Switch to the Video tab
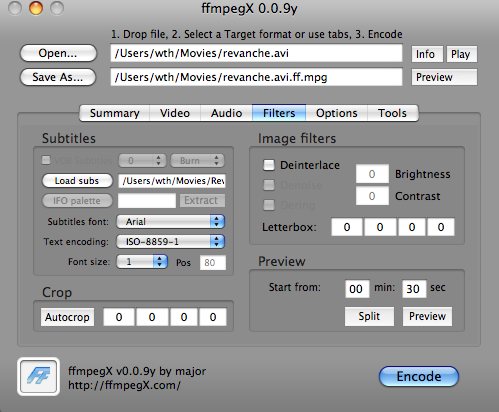This screenshot has height=412, width=499. (x=175, y=113)
